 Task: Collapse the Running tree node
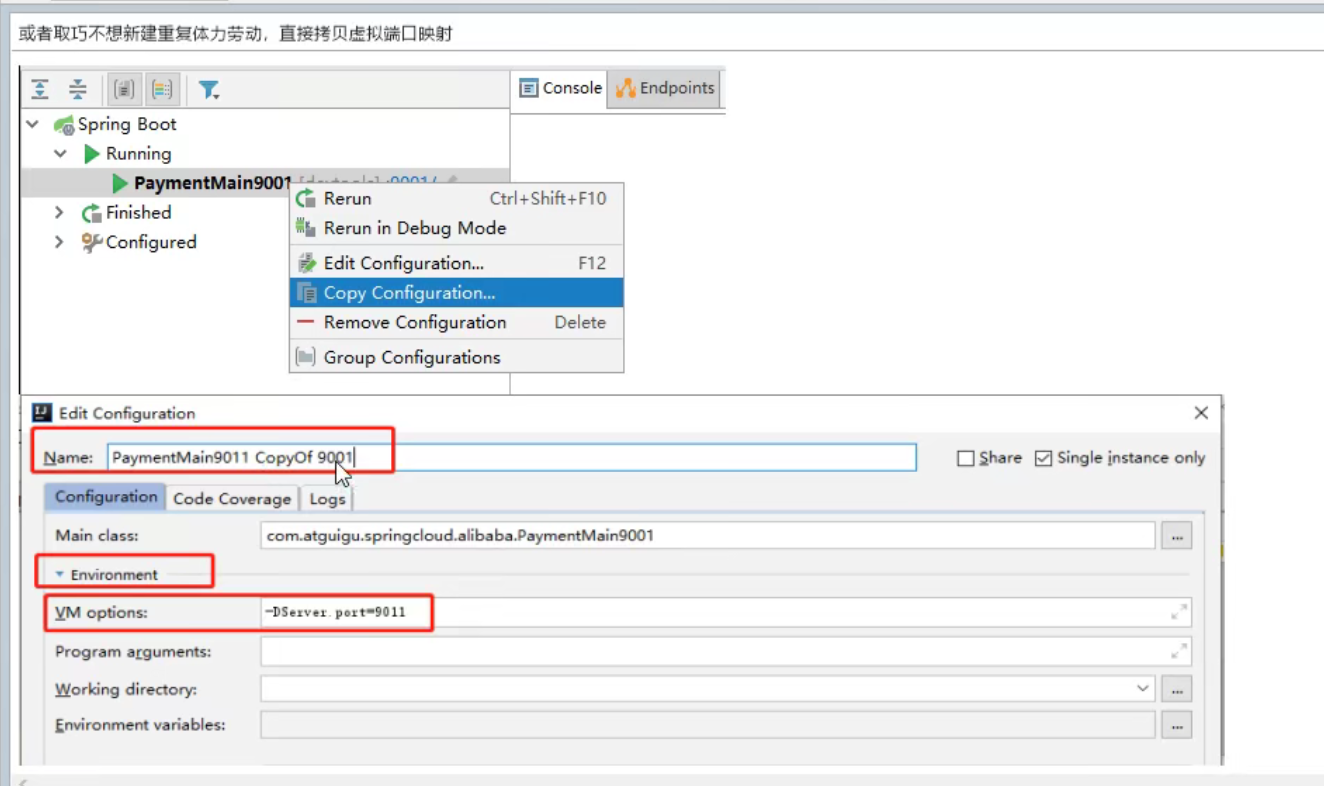click(61, 154)
